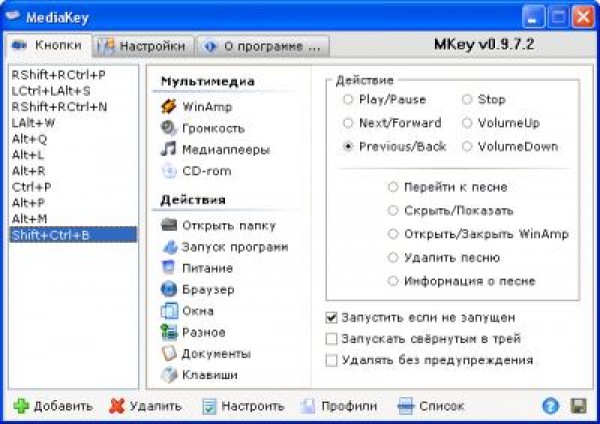Uncheck Запустить если не запущен
Screen dimensions: 600x424
click(x=331, y=318)
